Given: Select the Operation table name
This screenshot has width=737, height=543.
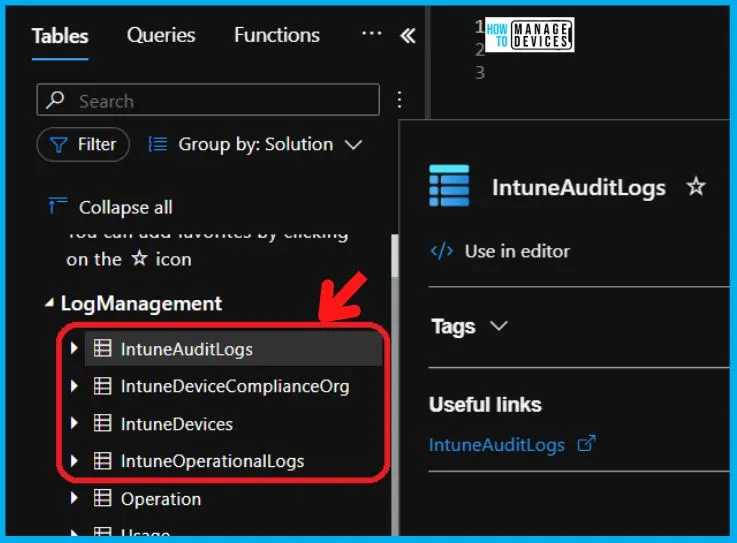Looking at the screenshot, I should [x=161, y=499].
